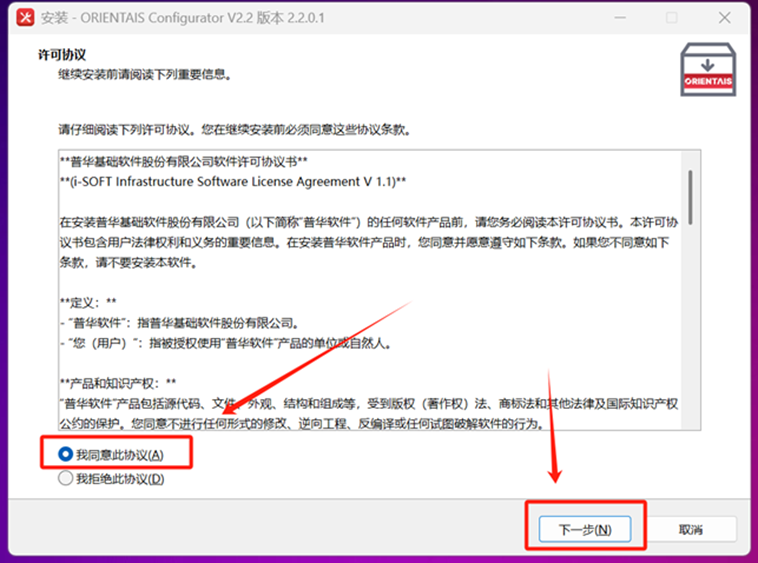Close the ORIENTAIS Configurator setup window
Screen dimensions: 758x563
[724, 18]
